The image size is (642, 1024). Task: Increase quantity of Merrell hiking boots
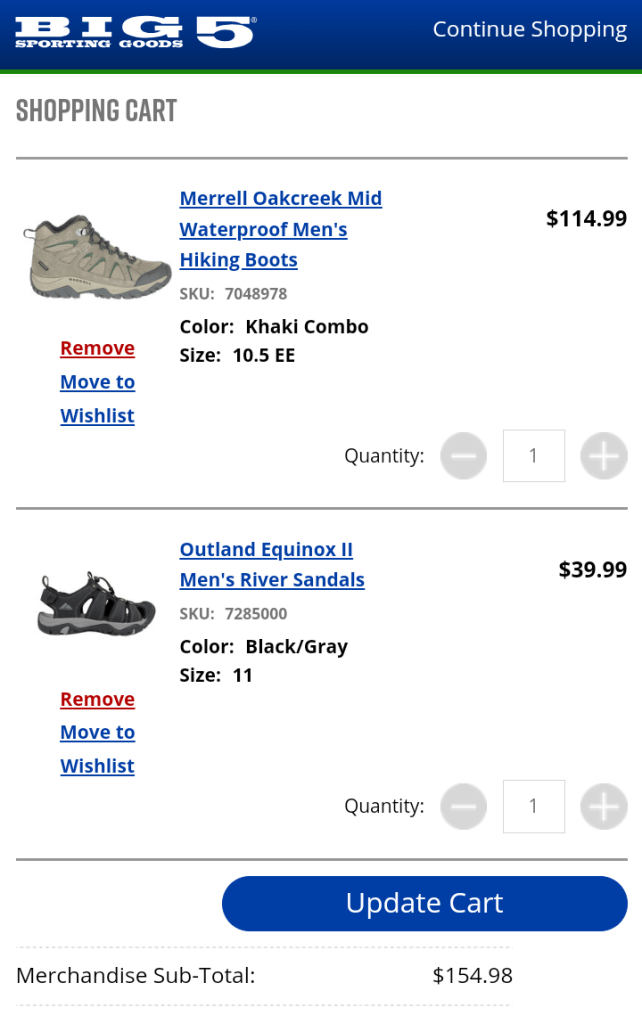tap(604, 456)
